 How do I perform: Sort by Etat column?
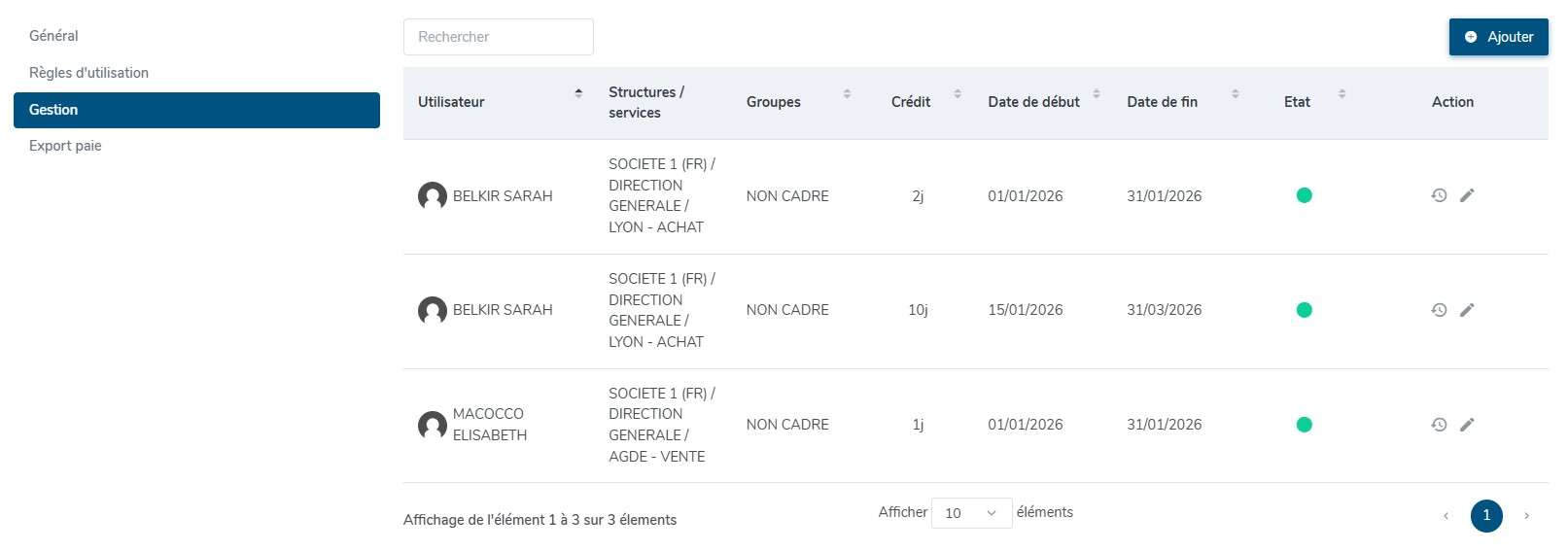pos(1342,94)
